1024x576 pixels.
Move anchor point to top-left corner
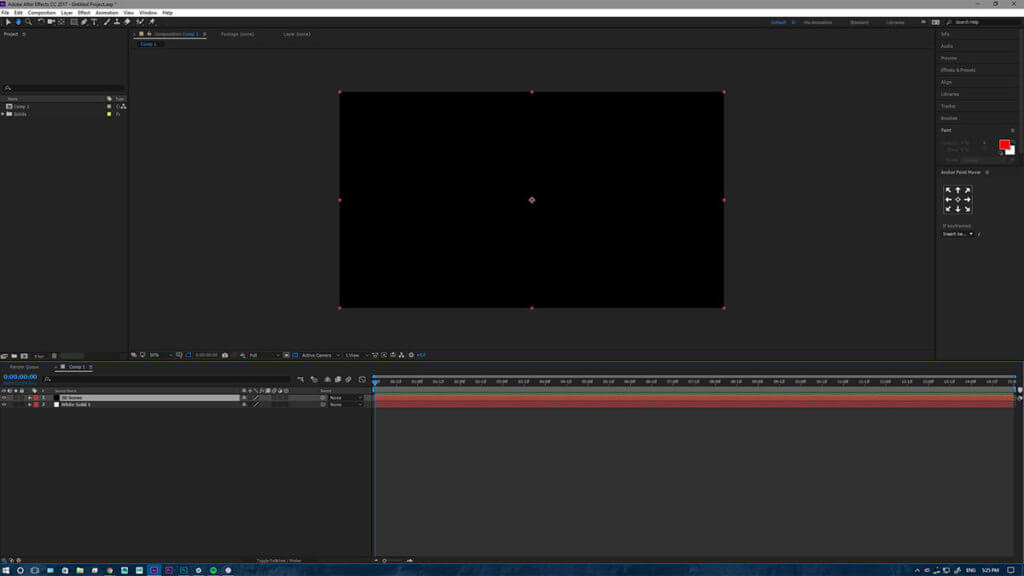[948, 190]
